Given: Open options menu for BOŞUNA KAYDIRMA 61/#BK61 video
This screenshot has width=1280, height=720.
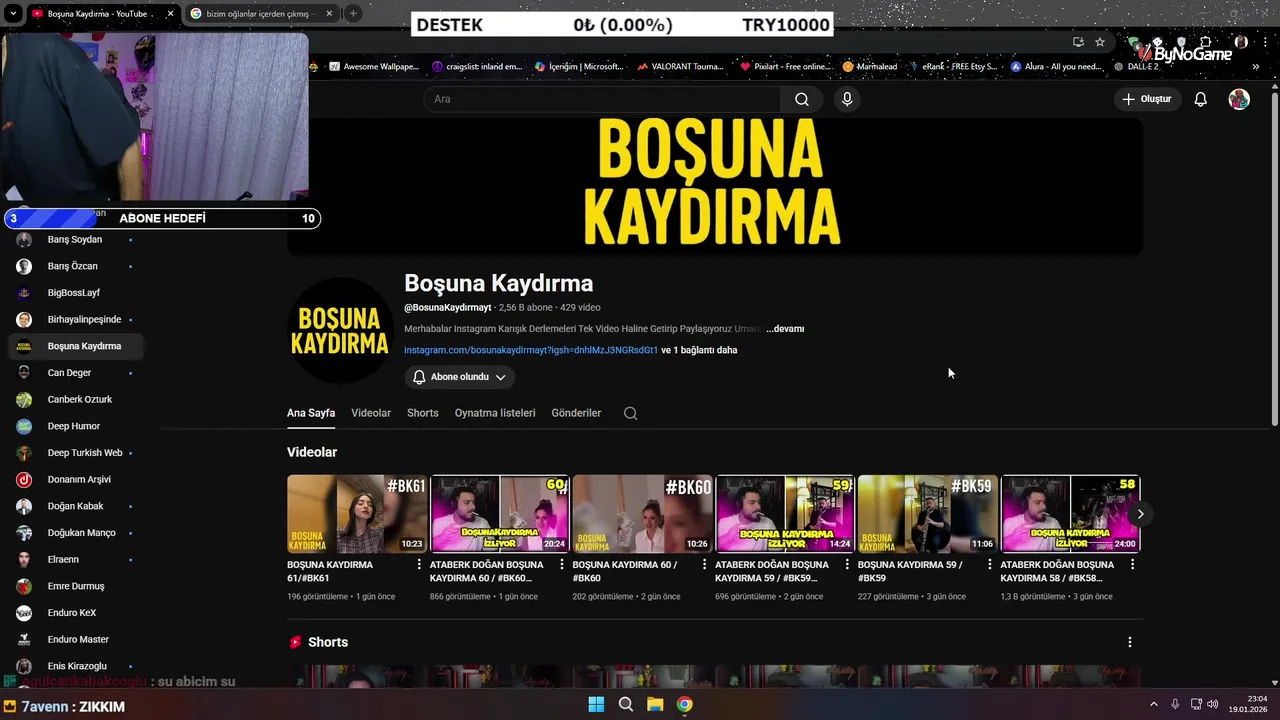Looking at the screenshot, I should (419, 565).
